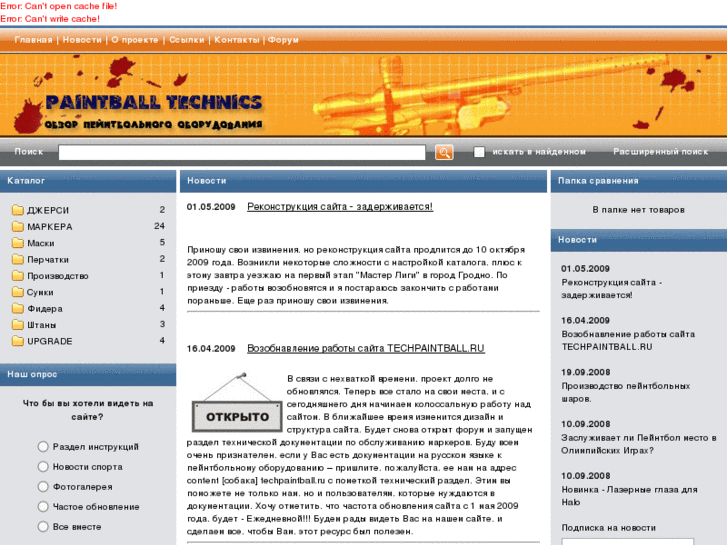
Task: Open the Главная menu item
Action: tap(33, 40)
